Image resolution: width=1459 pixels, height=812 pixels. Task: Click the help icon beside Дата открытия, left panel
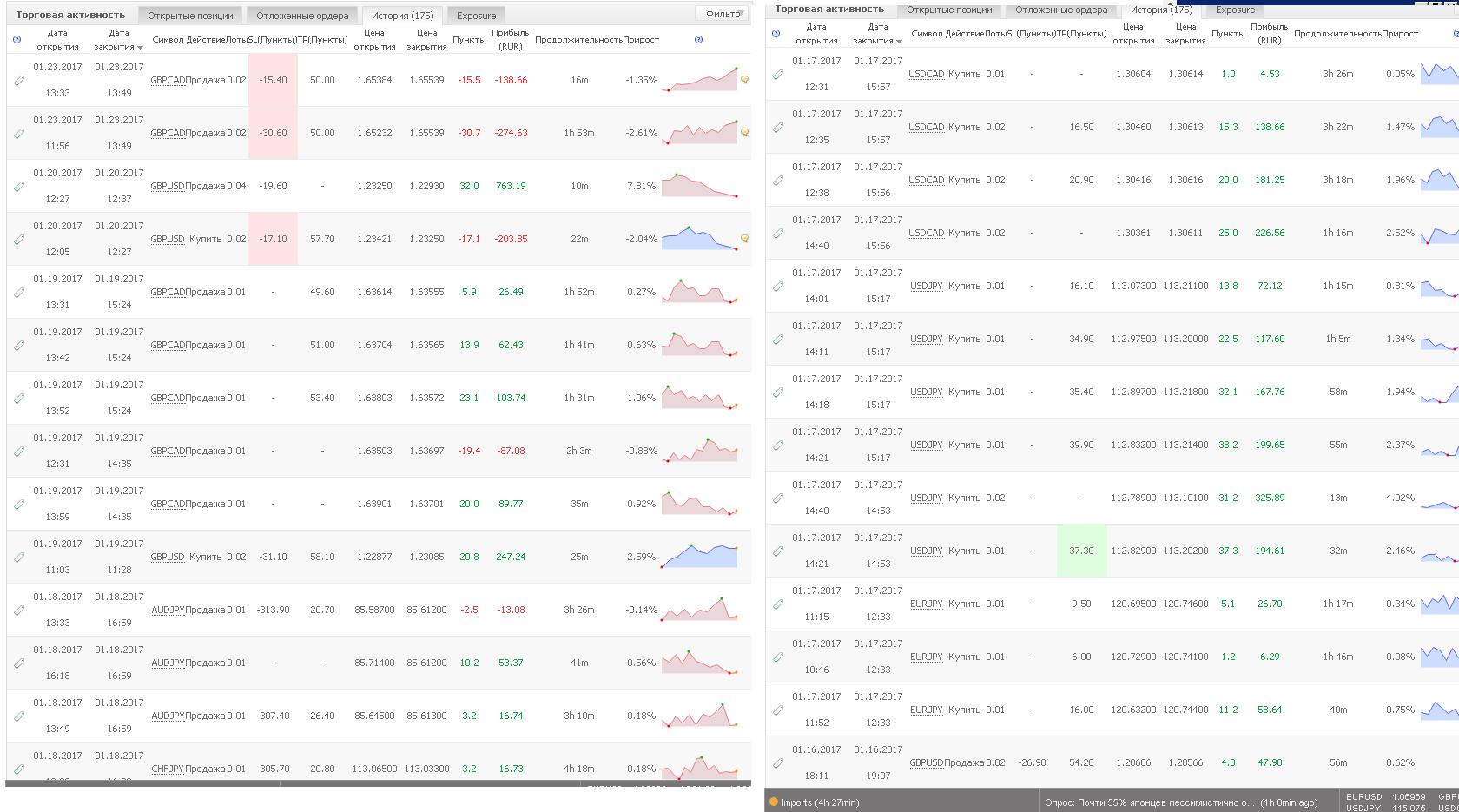[17, 40]
